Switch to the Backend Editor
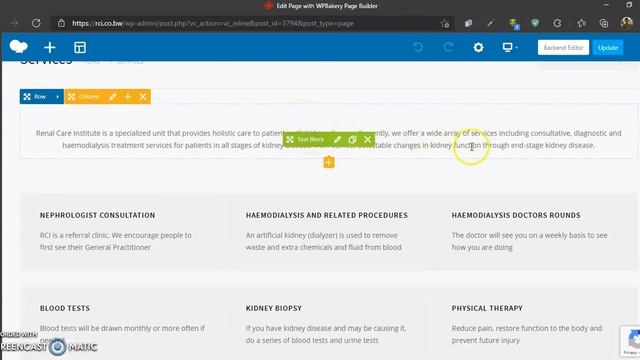The width and height of the screenshot is (640, 360). coord(563,47)
